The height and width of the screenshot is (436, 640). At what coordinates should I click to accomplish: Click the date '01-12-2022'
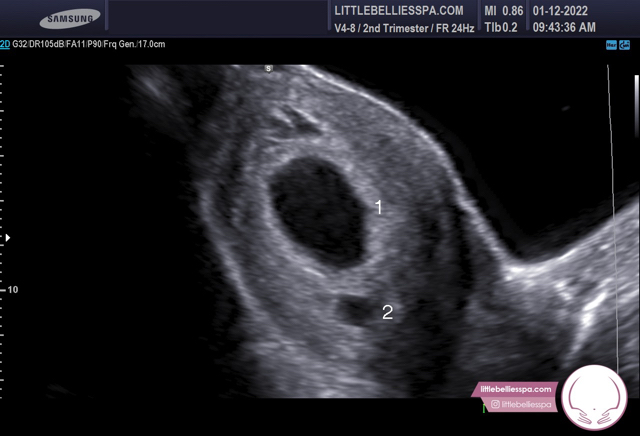pos(560,11)
